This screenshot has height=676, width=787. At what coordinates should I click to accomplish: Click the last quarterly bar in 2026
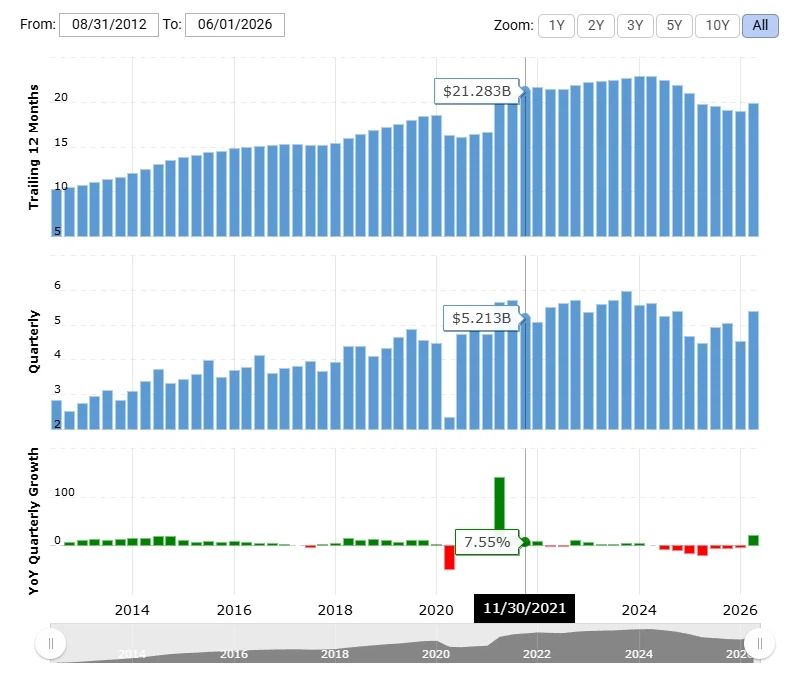753,370
